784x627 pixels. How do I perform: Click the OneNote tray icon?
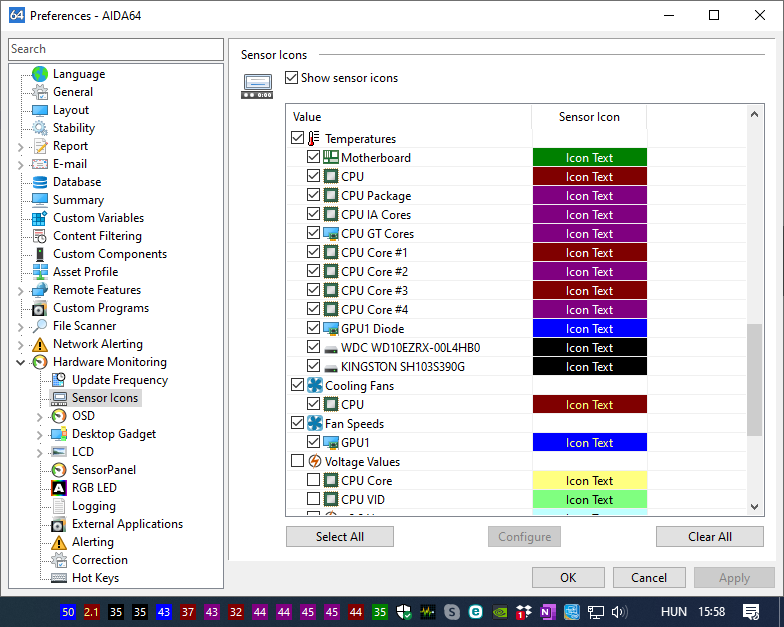point(548,612)
